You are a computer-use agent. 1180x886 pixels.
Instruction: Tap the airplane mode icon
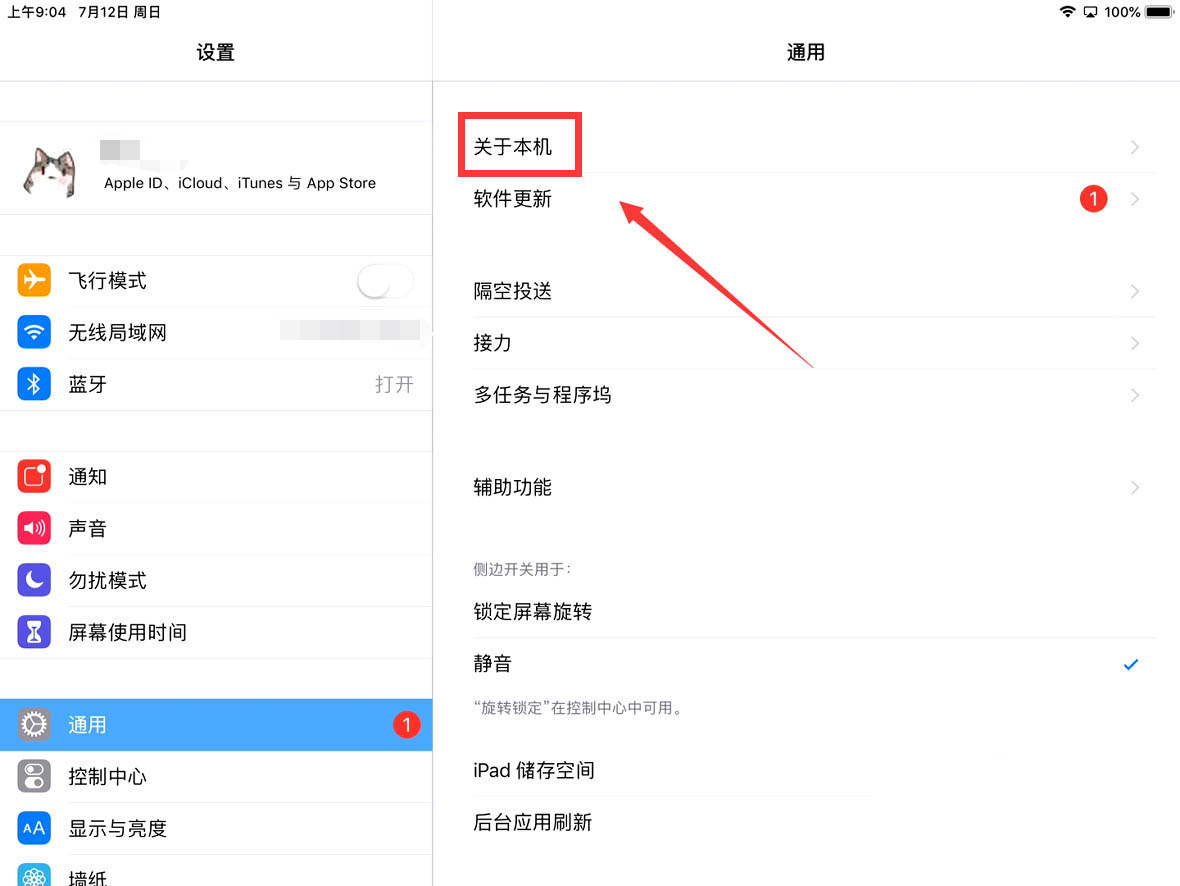34,281
